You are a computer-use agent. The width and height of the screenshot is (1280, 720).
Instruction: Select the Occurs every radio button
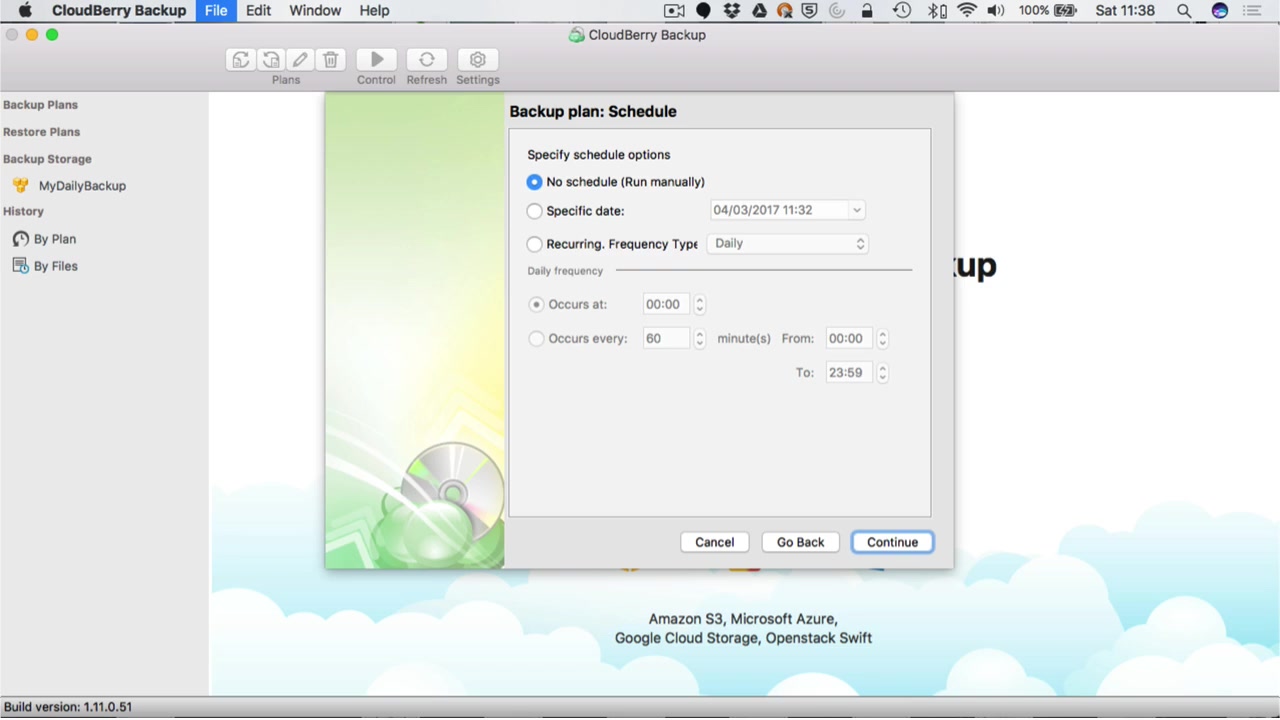pos(536,339)
